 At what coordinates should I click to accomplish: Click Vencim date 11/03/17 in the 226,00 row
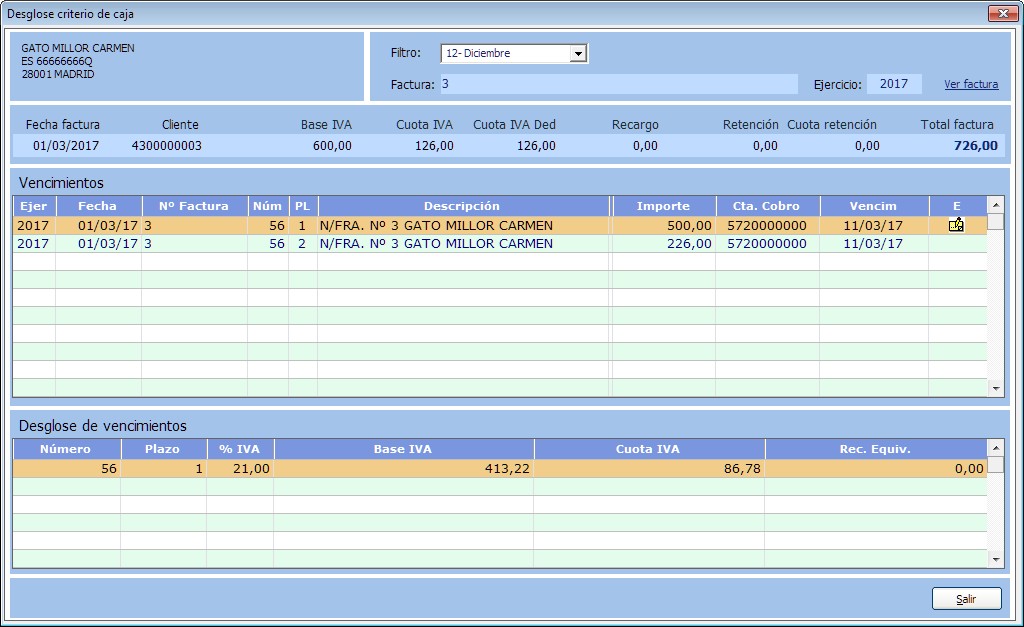874,244
